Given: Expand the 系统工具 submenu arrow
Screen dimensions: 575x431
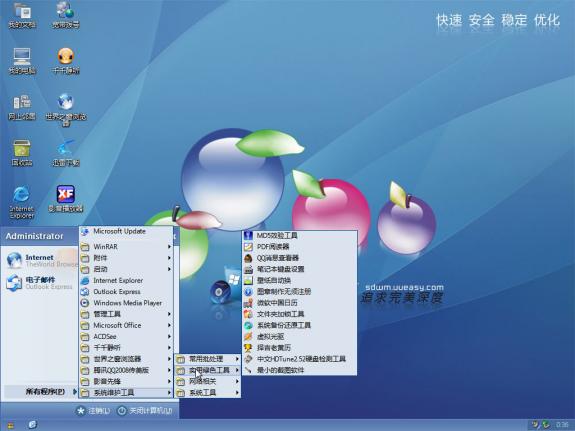Looking at the screenshot, I should point(237,392).
